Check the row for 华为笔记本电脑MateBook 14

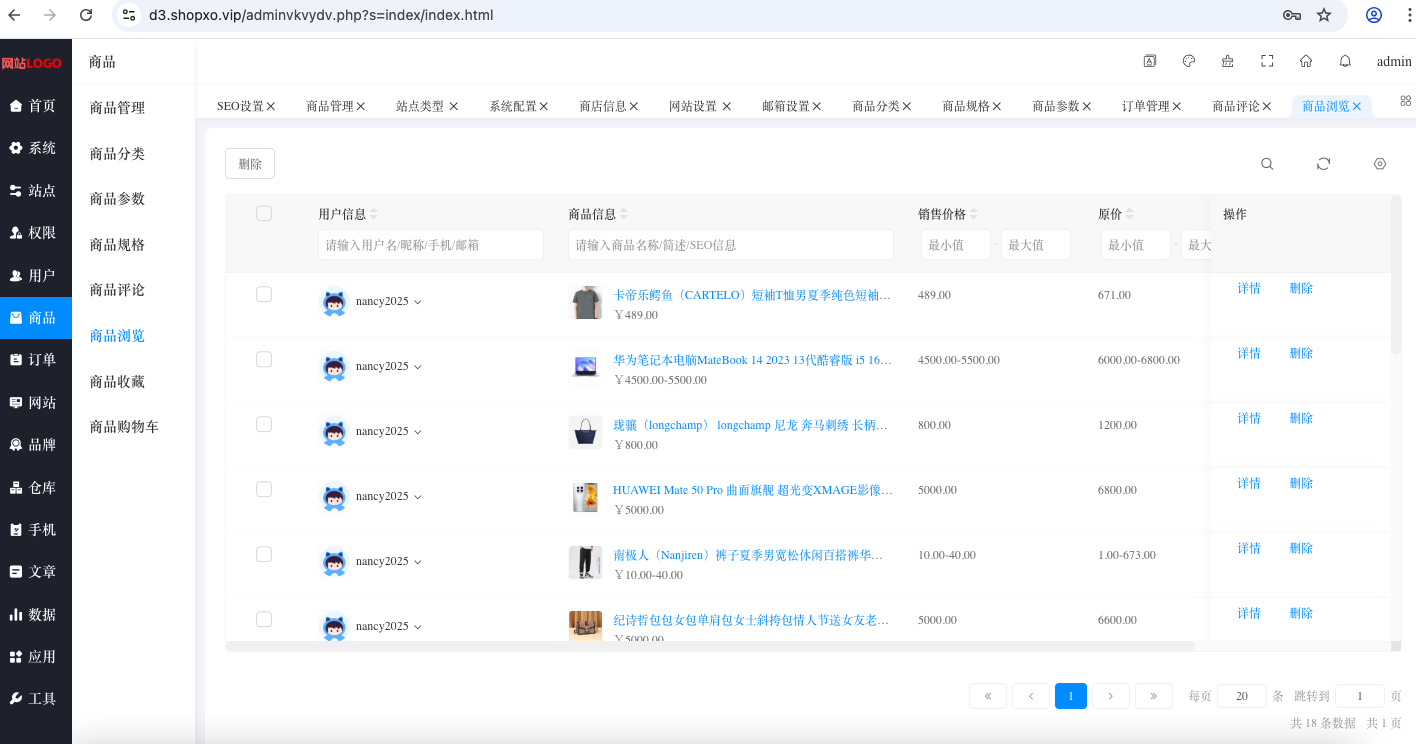click(264, 359)
